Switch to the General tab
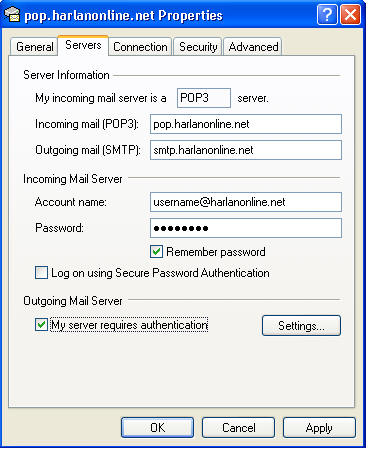This screenshot has width=369, height=451. click(35, 47)
